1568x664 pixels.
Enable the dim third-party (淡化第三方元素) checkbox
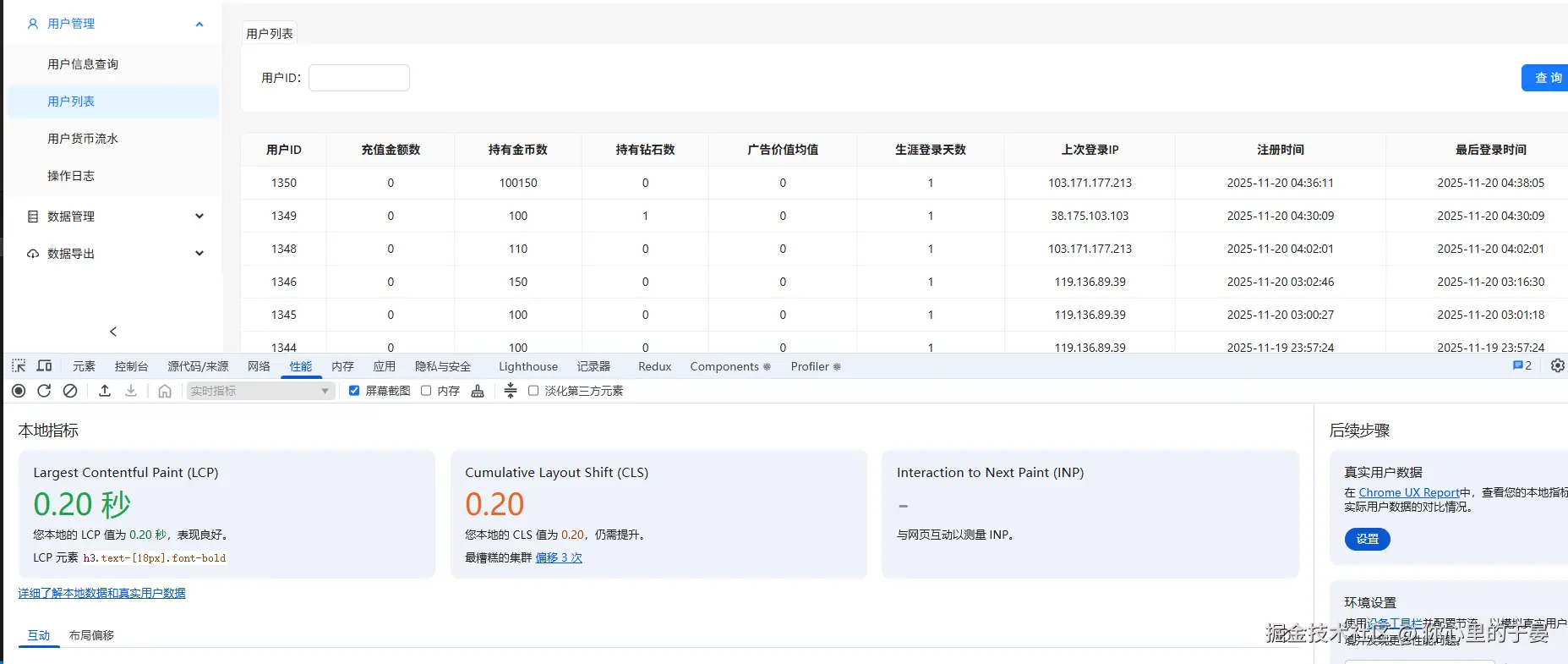(x=533, y=391)
